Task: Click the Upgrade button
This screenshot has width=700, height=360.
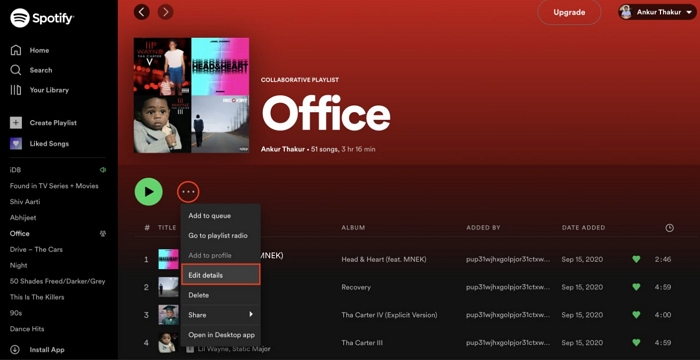Action: [569, 13]
